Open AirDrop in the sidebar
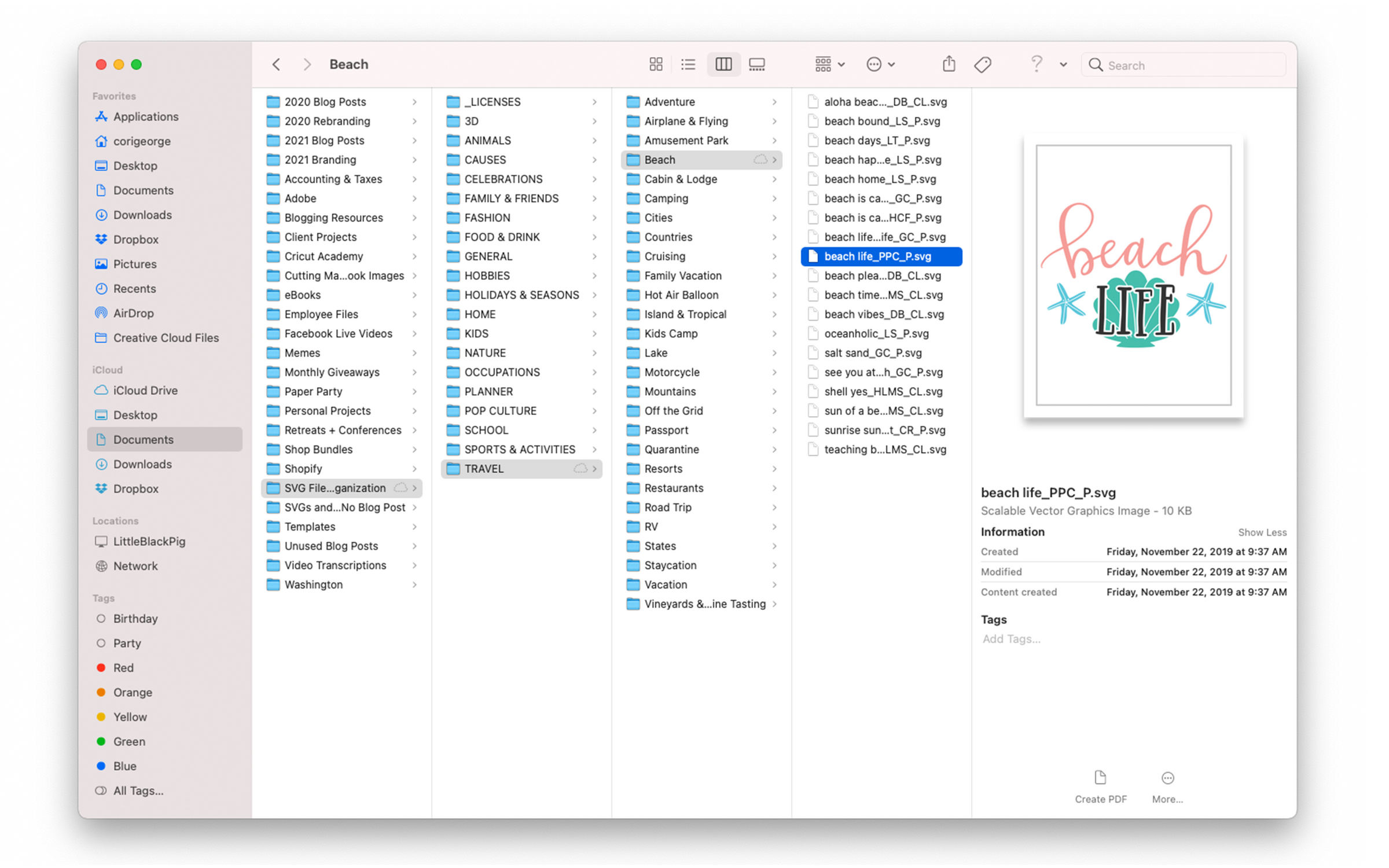Viewport: 1389px width, 868px height. coord(134,313)
